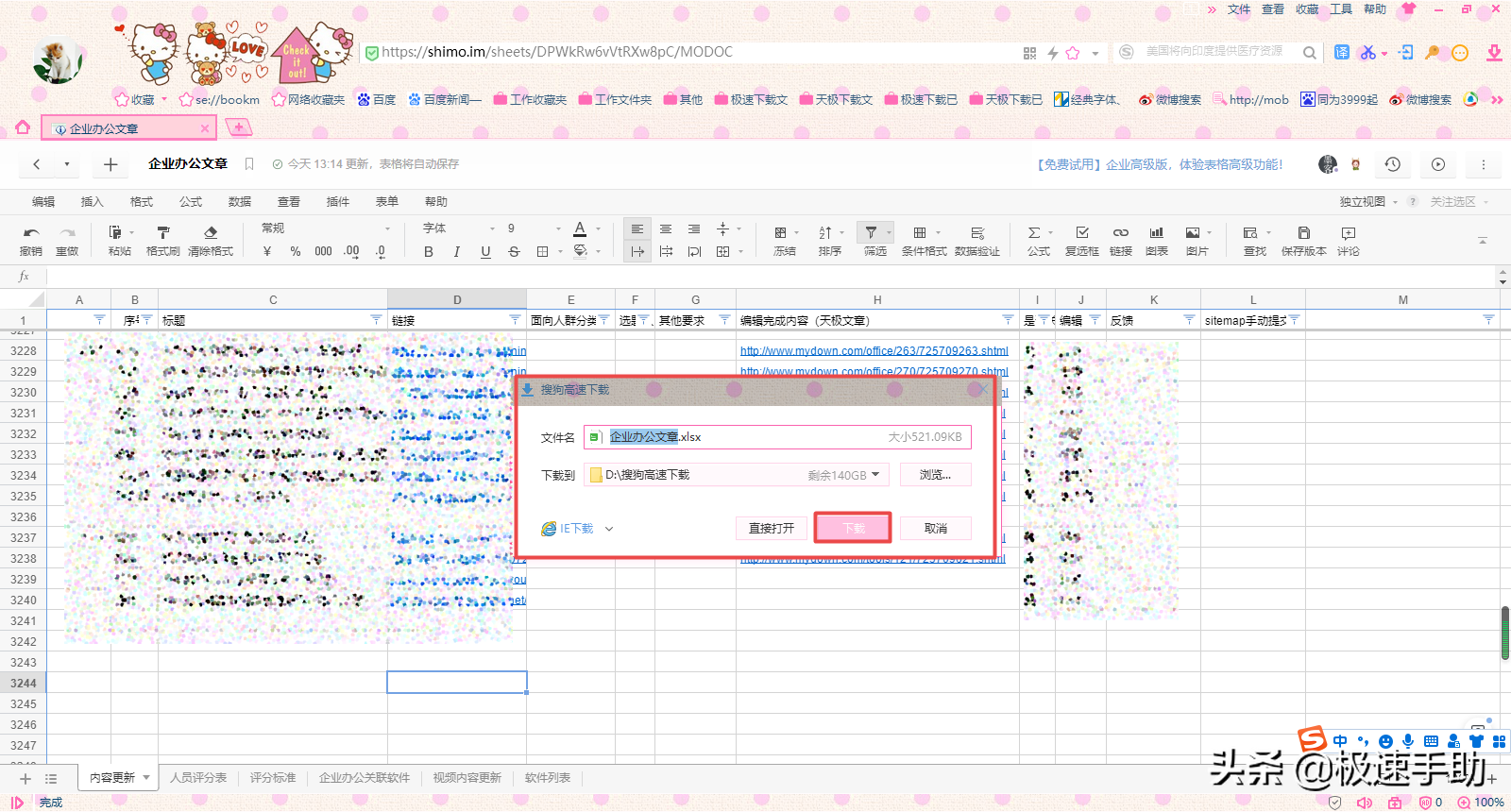Click the bookmark icon beside document title

[x=249, y=164]
